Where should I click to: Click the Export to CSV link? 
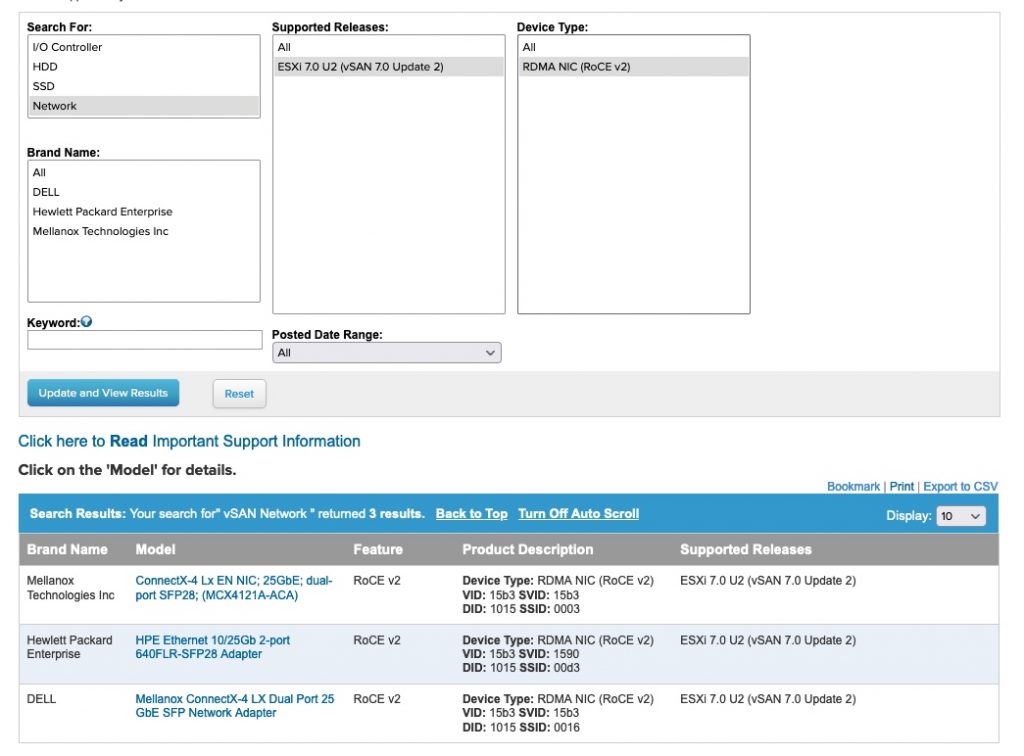tap(960, 486)
